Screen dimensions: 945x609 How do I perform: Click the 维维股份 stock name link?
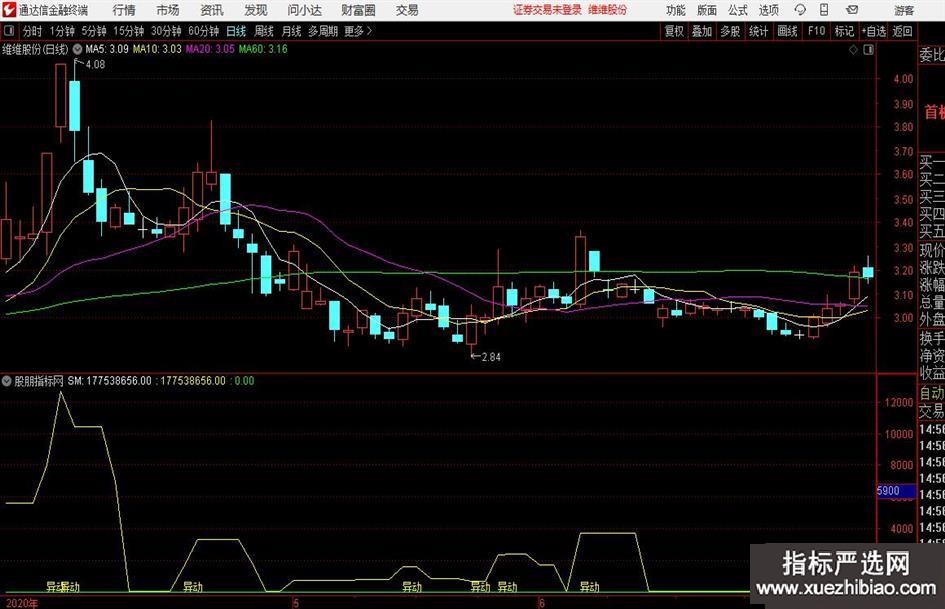608,10
